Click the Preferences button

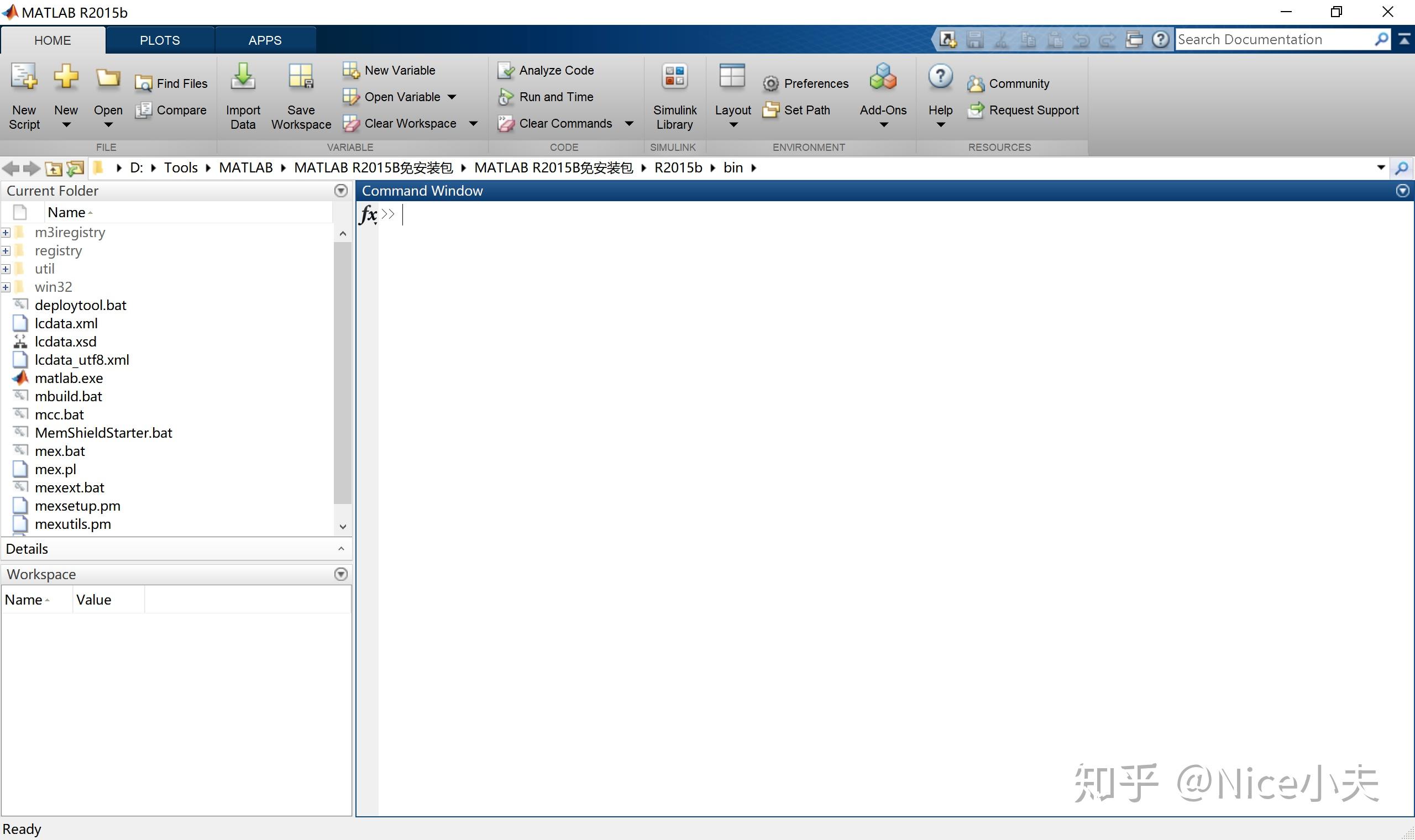[x=805, y=84]
